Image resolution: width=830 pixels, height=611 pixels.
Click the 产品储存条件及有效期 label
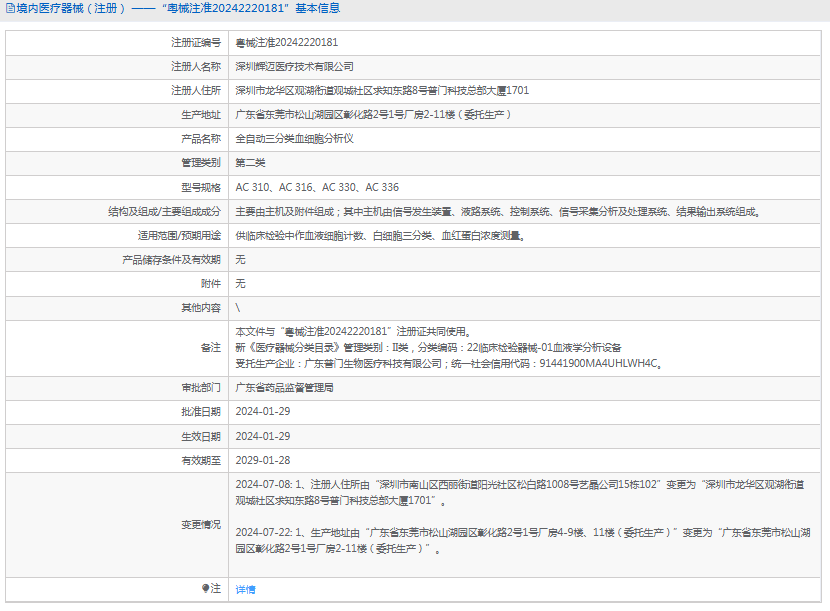(172, 259)
